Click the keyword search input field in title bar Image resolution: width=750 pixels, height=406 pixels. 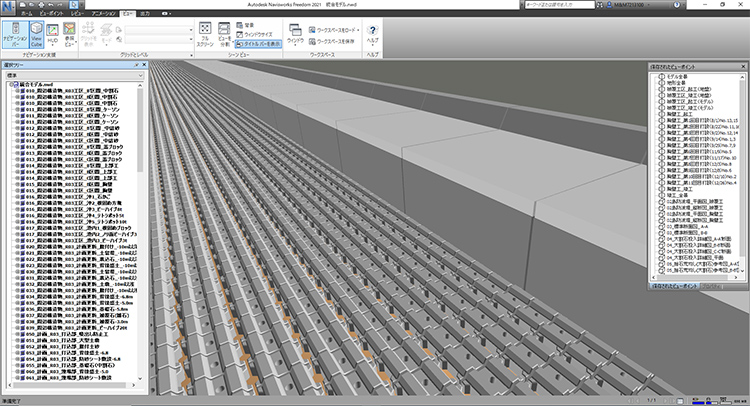(x=559, y=4)
